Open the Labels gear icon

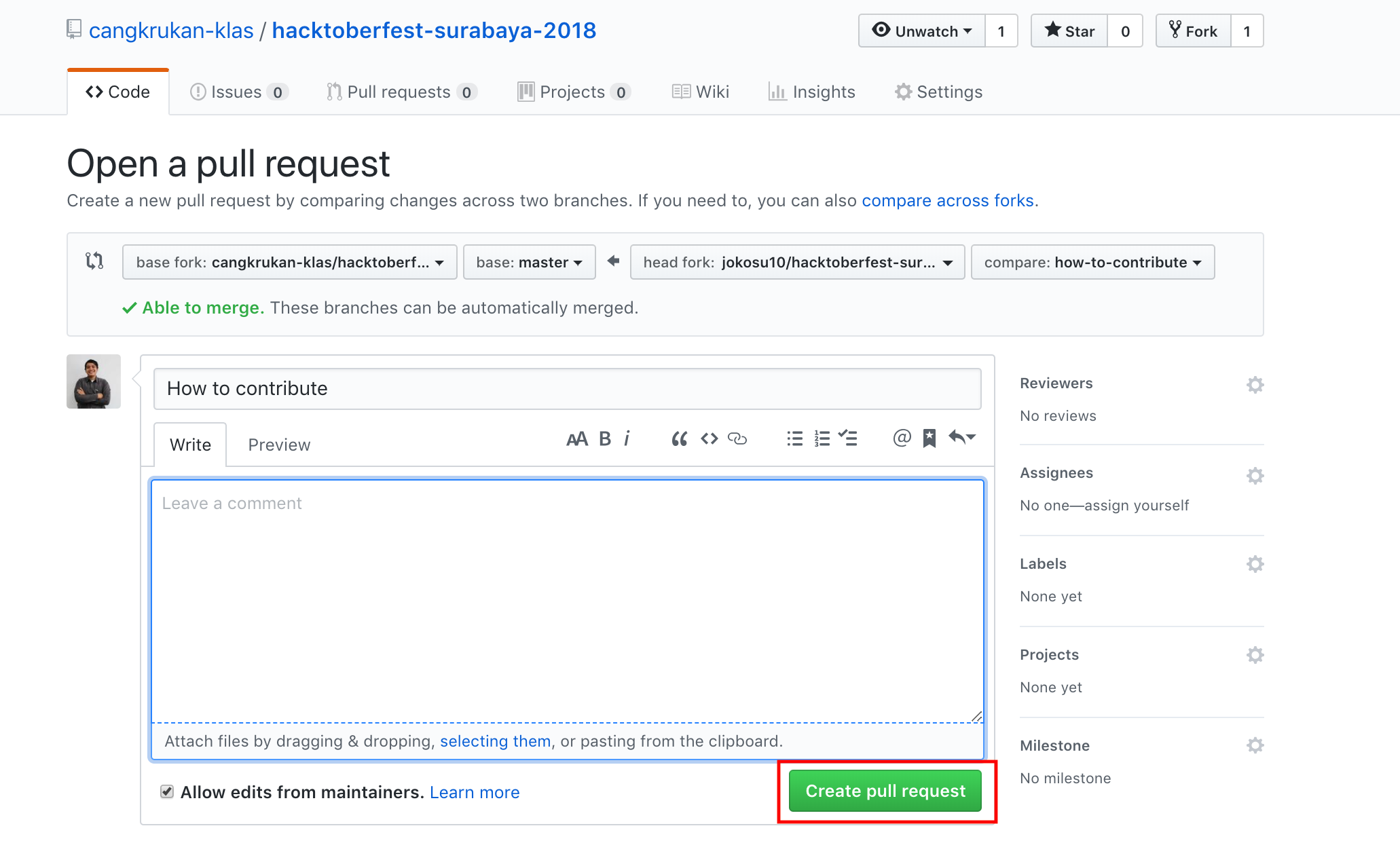[x=1255, y=564]
